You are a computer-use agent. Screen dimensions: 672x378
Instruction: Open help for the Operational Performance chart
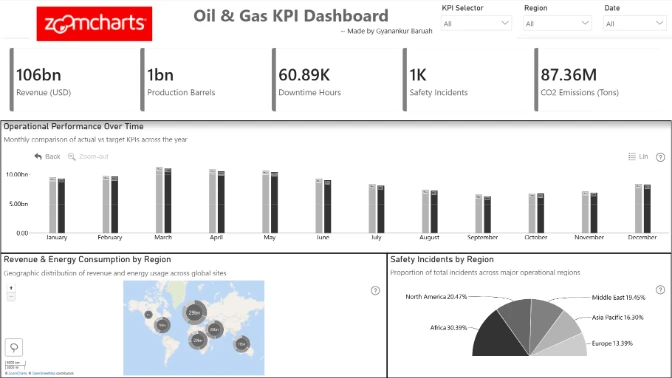click(660, 157)
